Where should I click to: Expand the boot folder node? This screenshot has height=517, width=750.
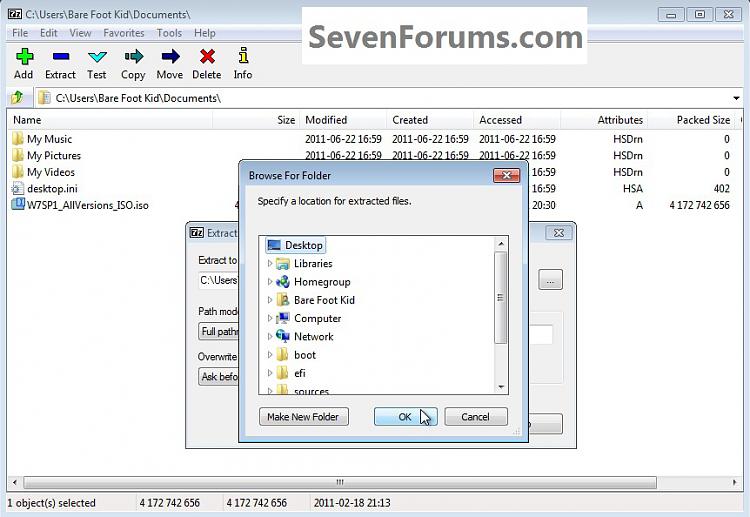pyautogui.click(x=270, y=355)
